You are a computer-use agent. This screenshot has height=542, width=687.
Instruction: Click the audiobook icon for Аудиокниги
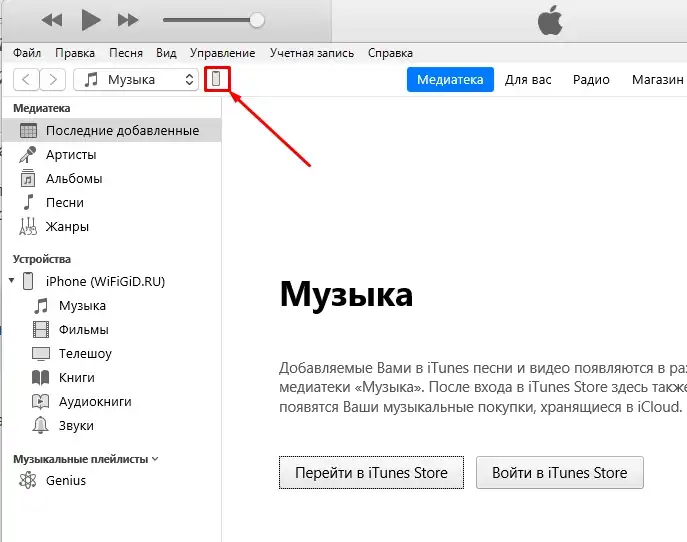point(41,402)
